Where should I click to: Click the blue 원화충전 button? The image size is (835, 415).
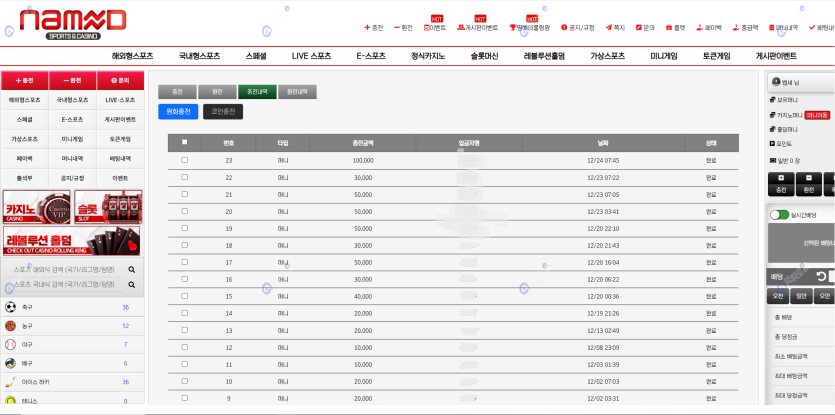tap(178, 111)
